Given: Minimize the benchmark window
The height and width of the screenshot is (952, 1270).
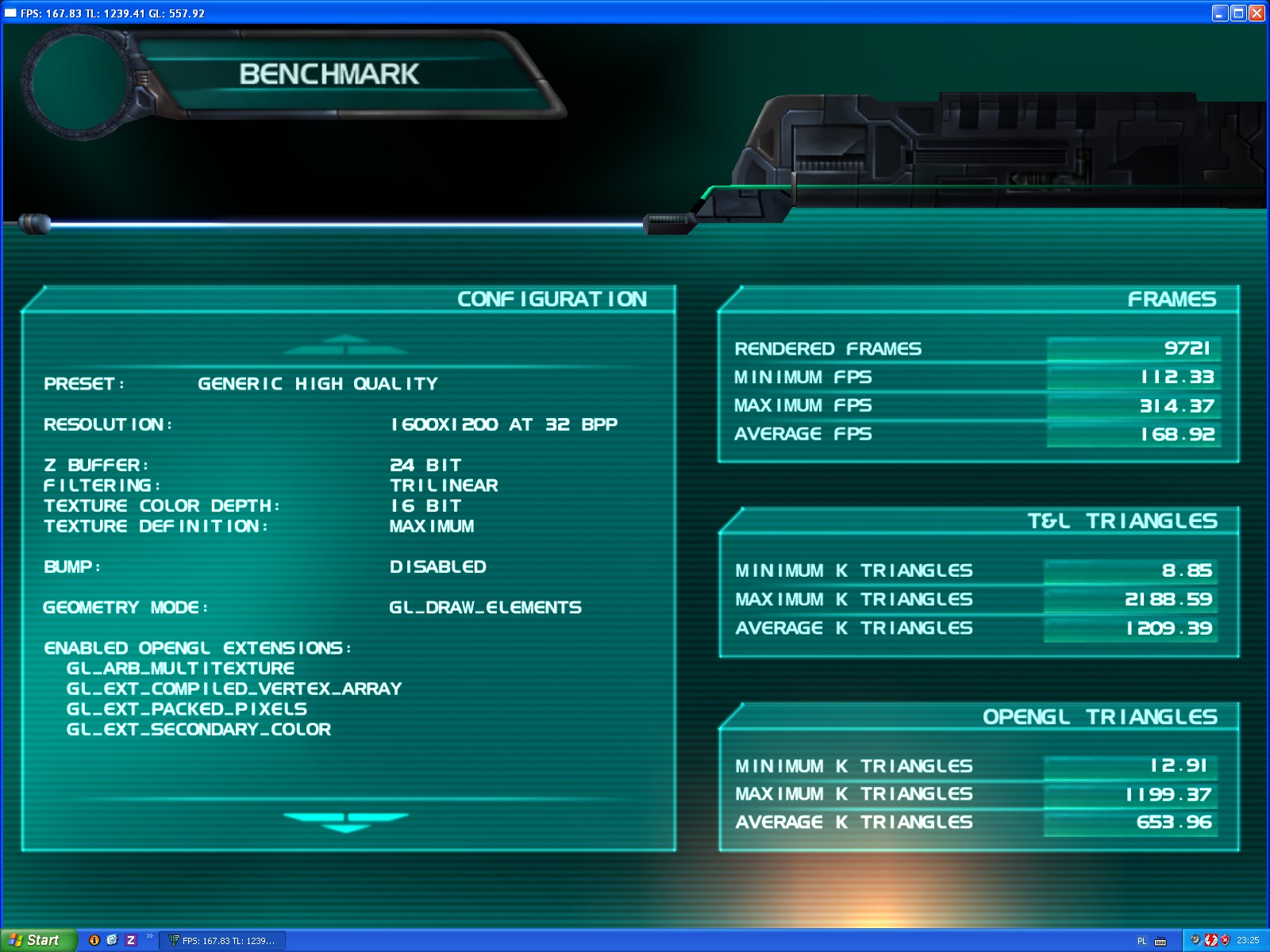Looking at the screenshot, I should pyautogui.click(x=1220, y=13).
